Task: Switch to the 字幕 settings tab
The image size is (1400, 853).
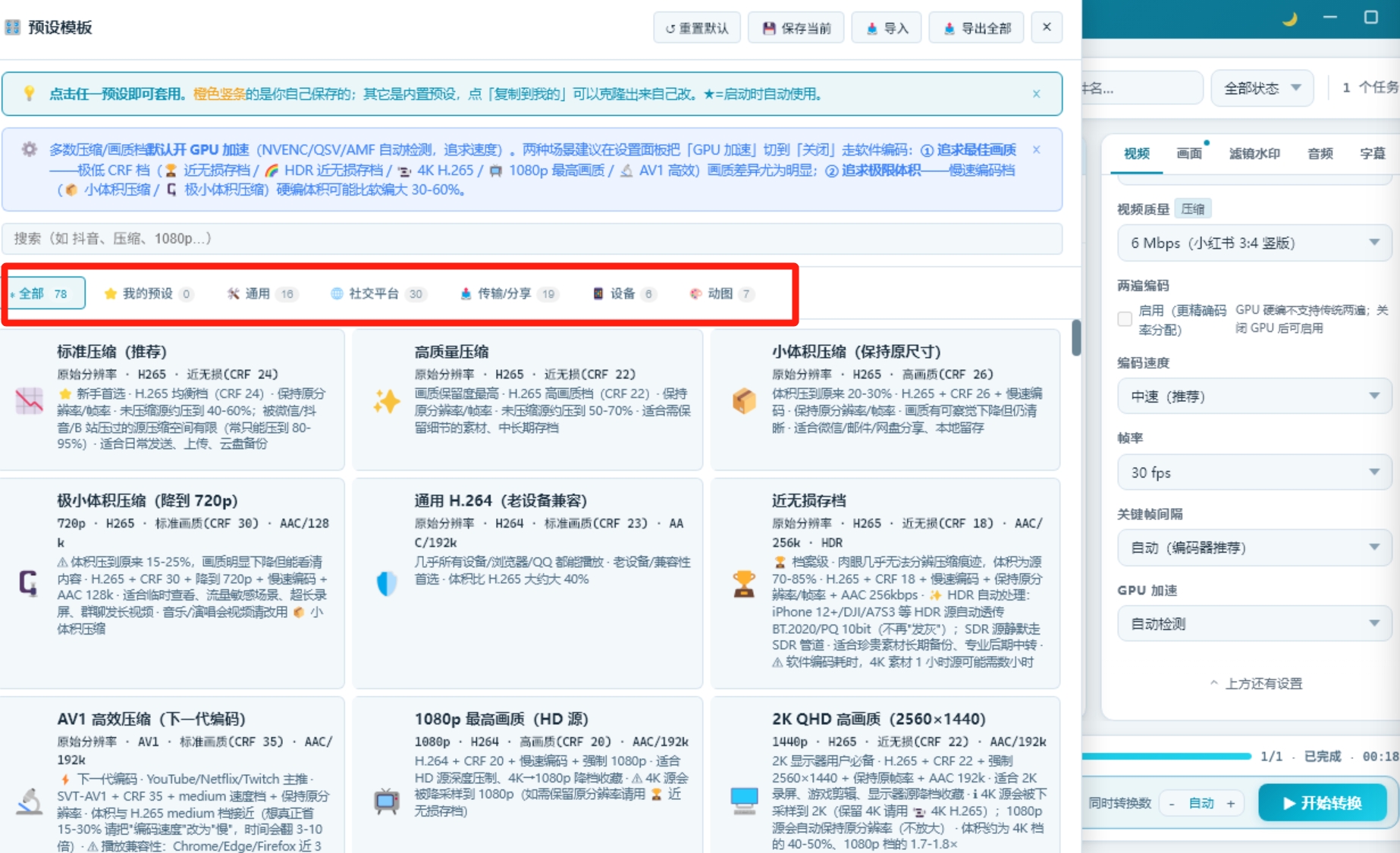Action: pos(1372,154)
